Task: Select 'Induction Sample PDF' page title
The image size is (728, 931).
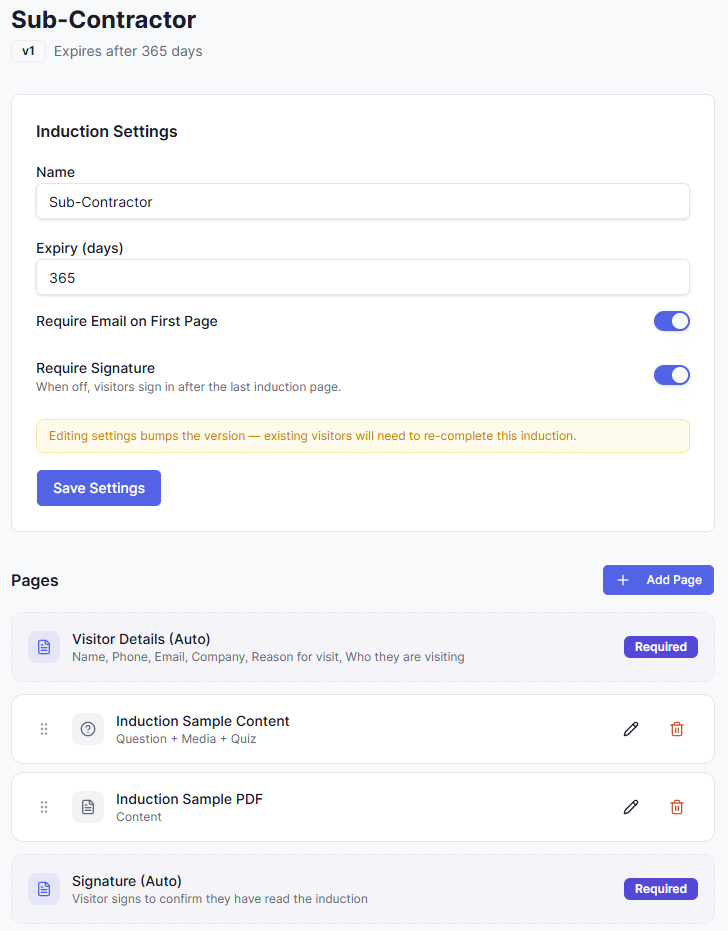Action: click(189, 799)
